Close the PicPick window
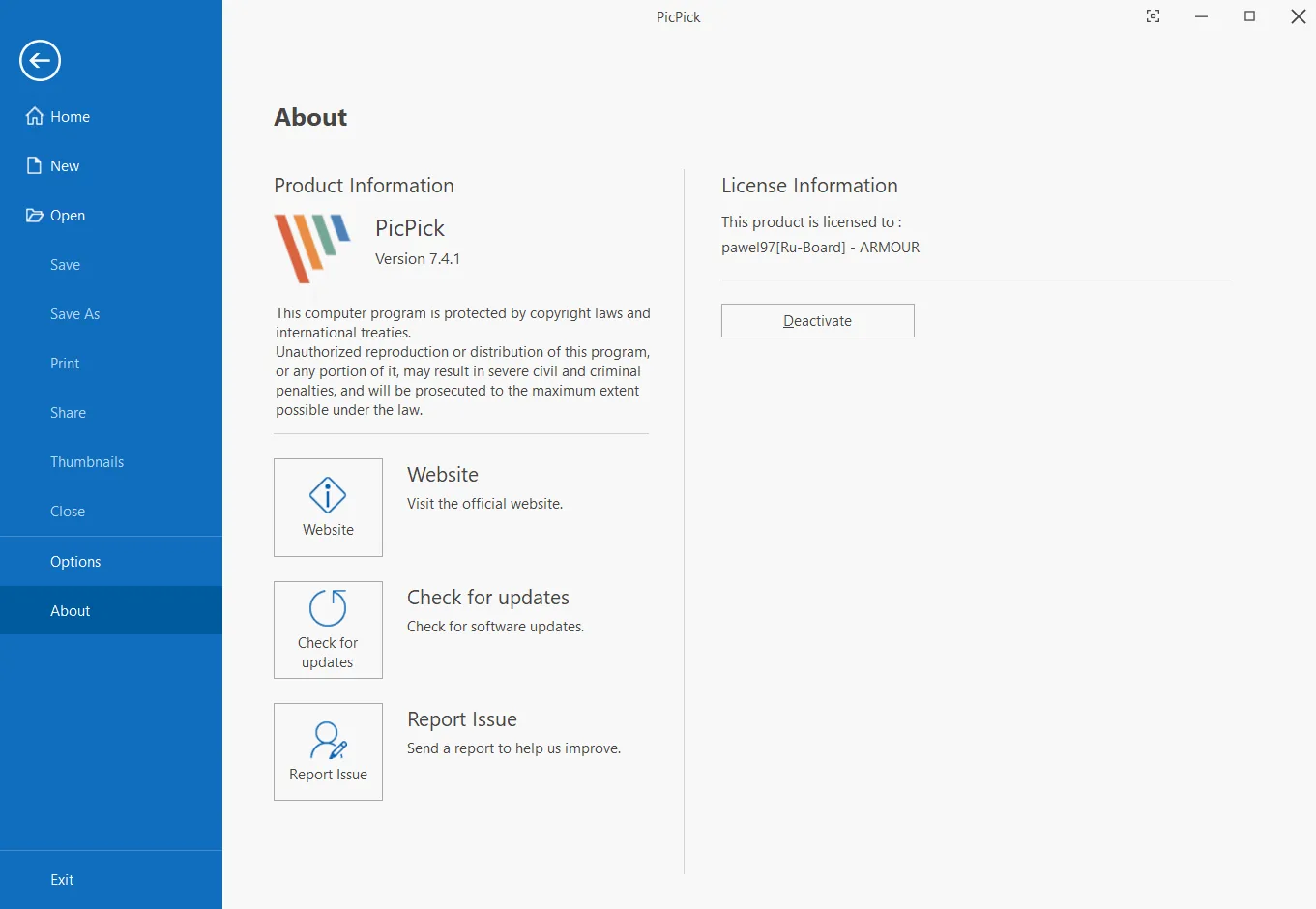 tap(1299, 16)
